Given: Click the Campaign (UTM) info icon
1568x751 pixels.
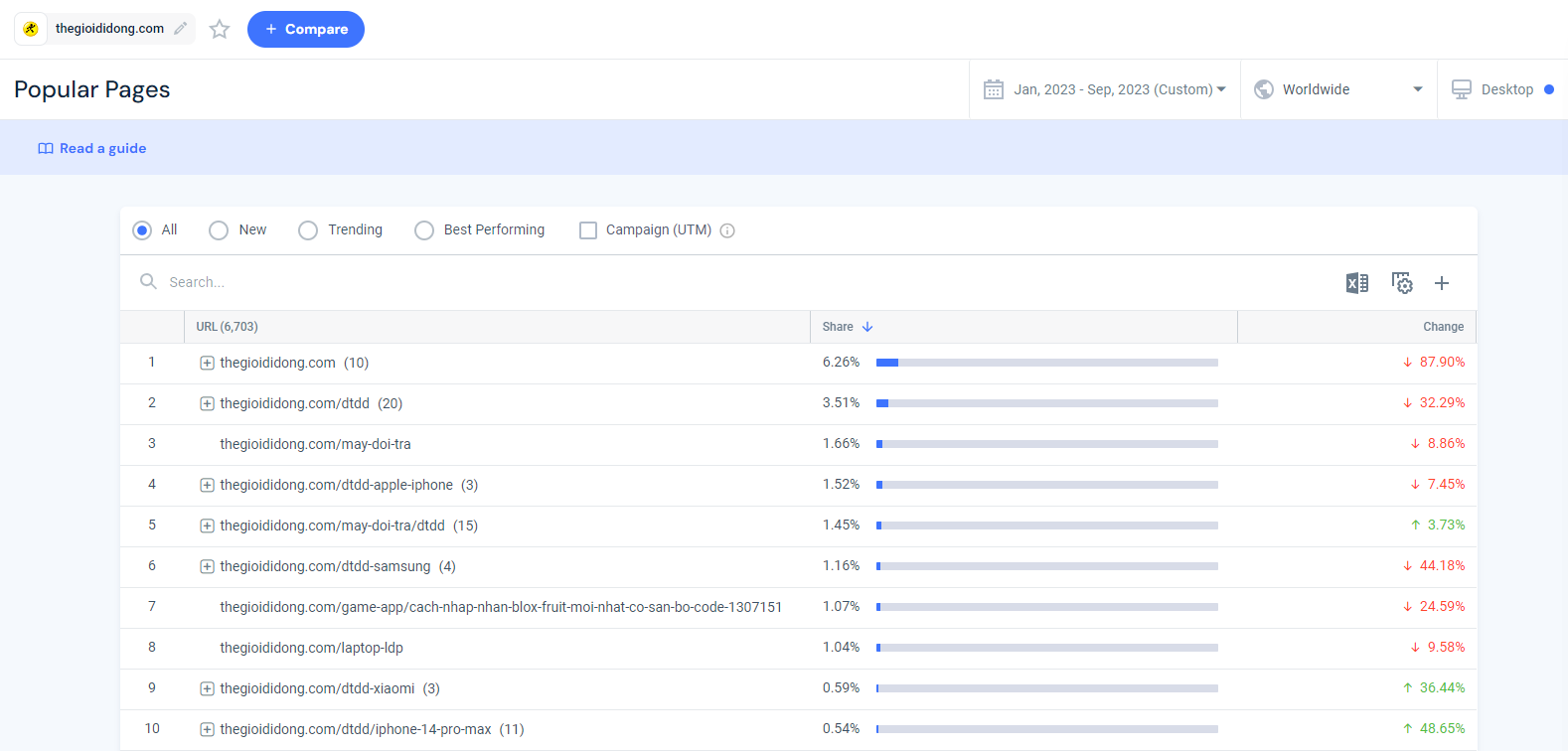Looking at the screenshot, I should click(727, 230).
